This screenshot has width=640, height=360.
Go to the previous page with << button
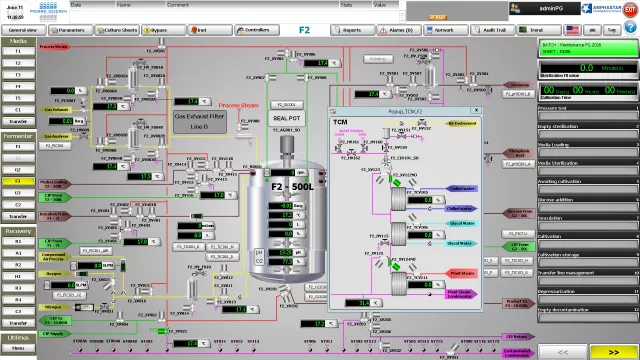coord(563,352)
